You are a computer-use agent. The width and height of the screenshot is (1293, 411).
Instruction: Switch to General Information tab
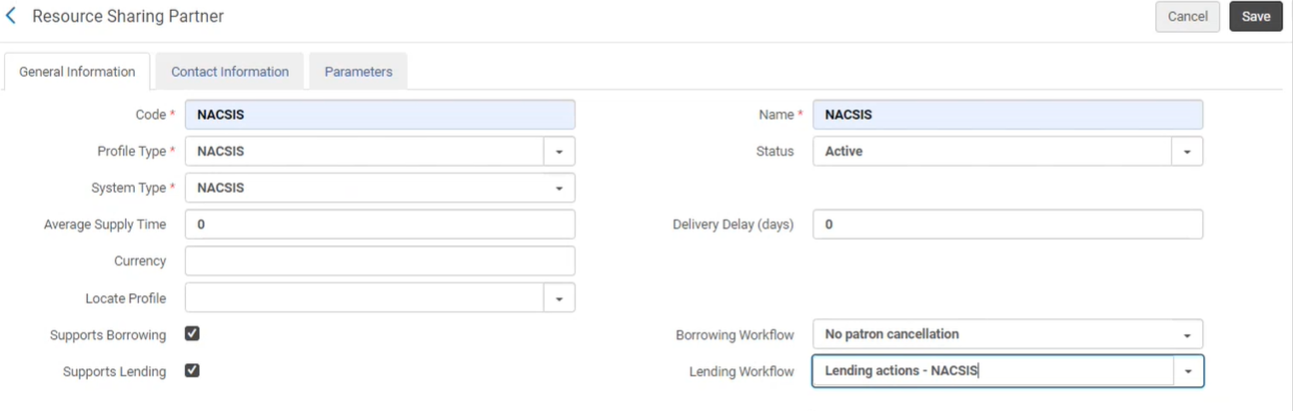point(77,72)
